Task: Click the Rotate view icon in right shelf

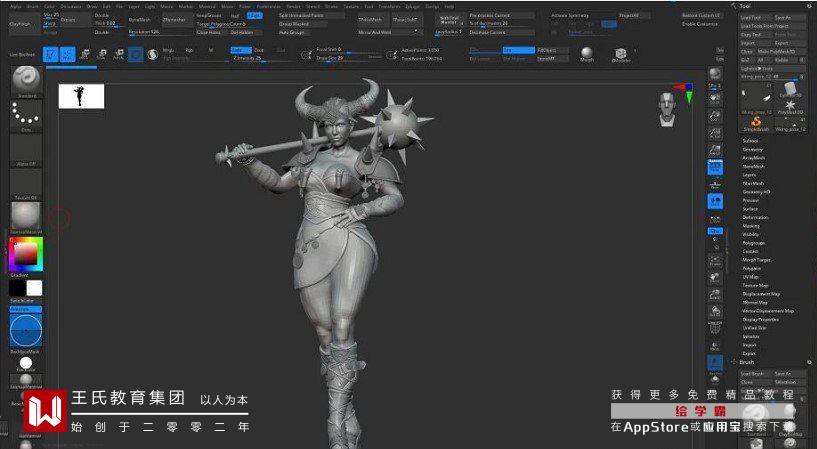Action: pyautogui.click(x=715, y=313)
